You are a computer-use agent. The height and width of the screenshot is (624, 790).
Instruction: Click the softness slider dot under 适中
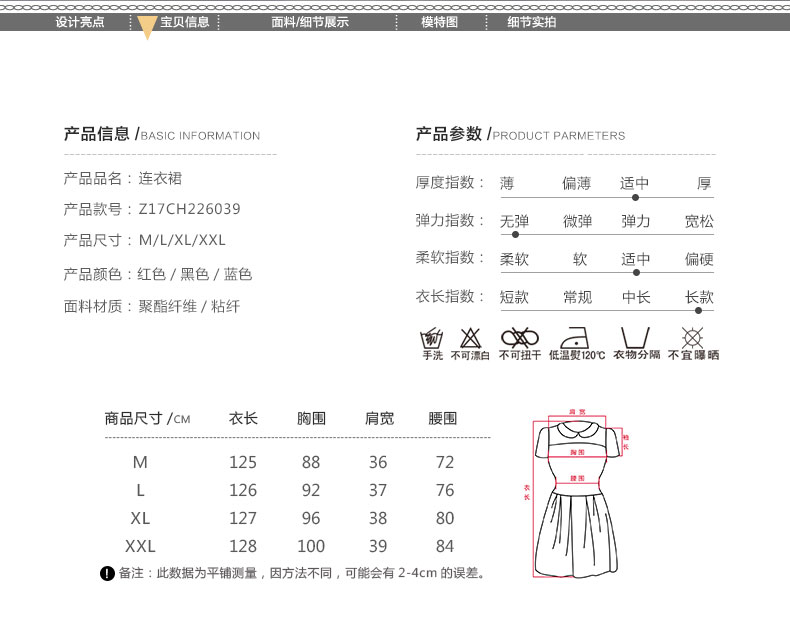637,272
